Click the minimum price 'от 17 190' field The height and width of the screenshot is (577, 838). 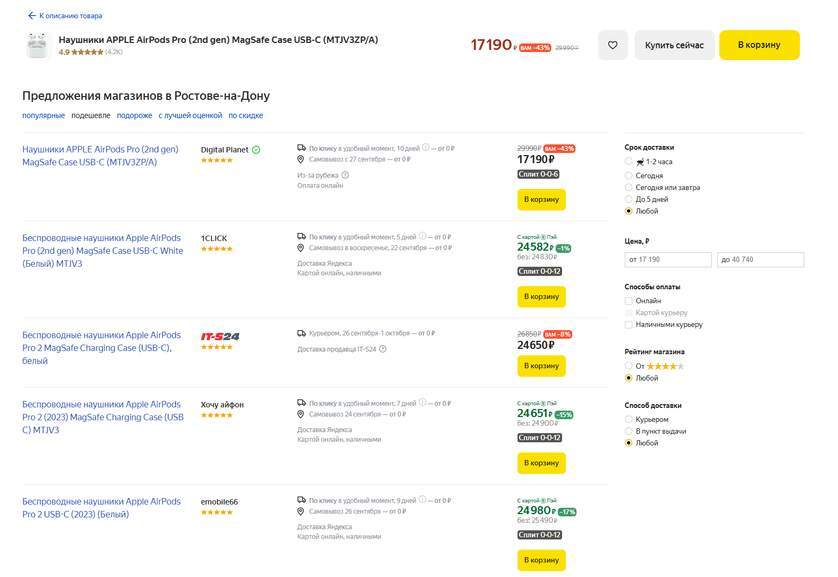point(668,260)
